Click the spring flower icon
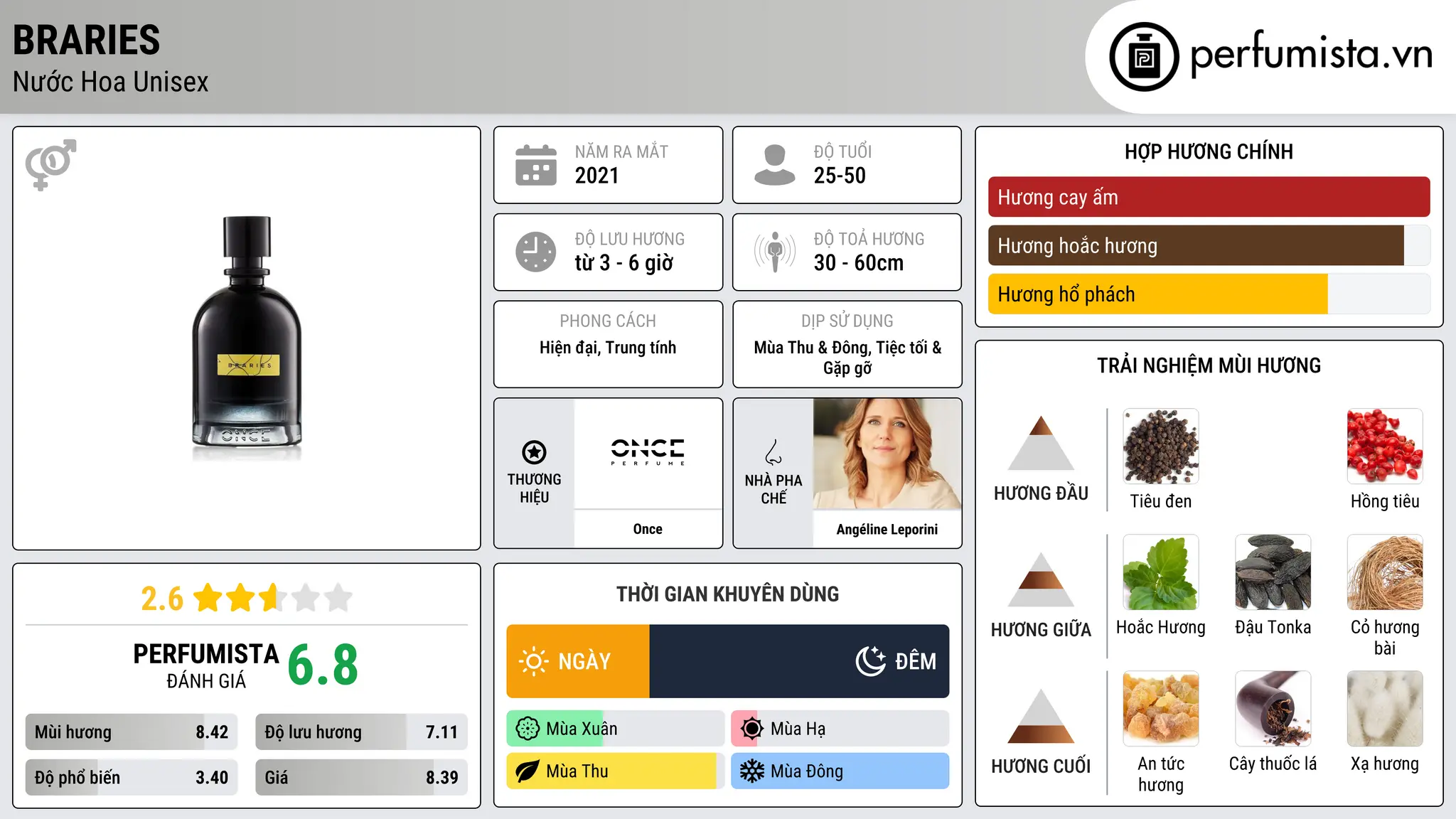The height and width of the screenshot is (819, 1456). pyautogui.click(x=528, y=728)
